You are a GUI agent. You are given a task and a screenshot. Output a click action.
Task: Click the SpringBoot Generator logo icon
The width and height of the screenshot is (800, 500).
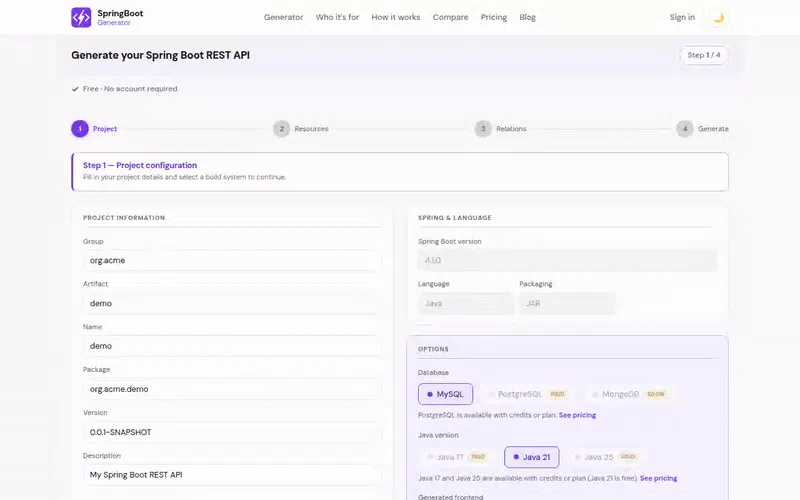pos(81,17)
